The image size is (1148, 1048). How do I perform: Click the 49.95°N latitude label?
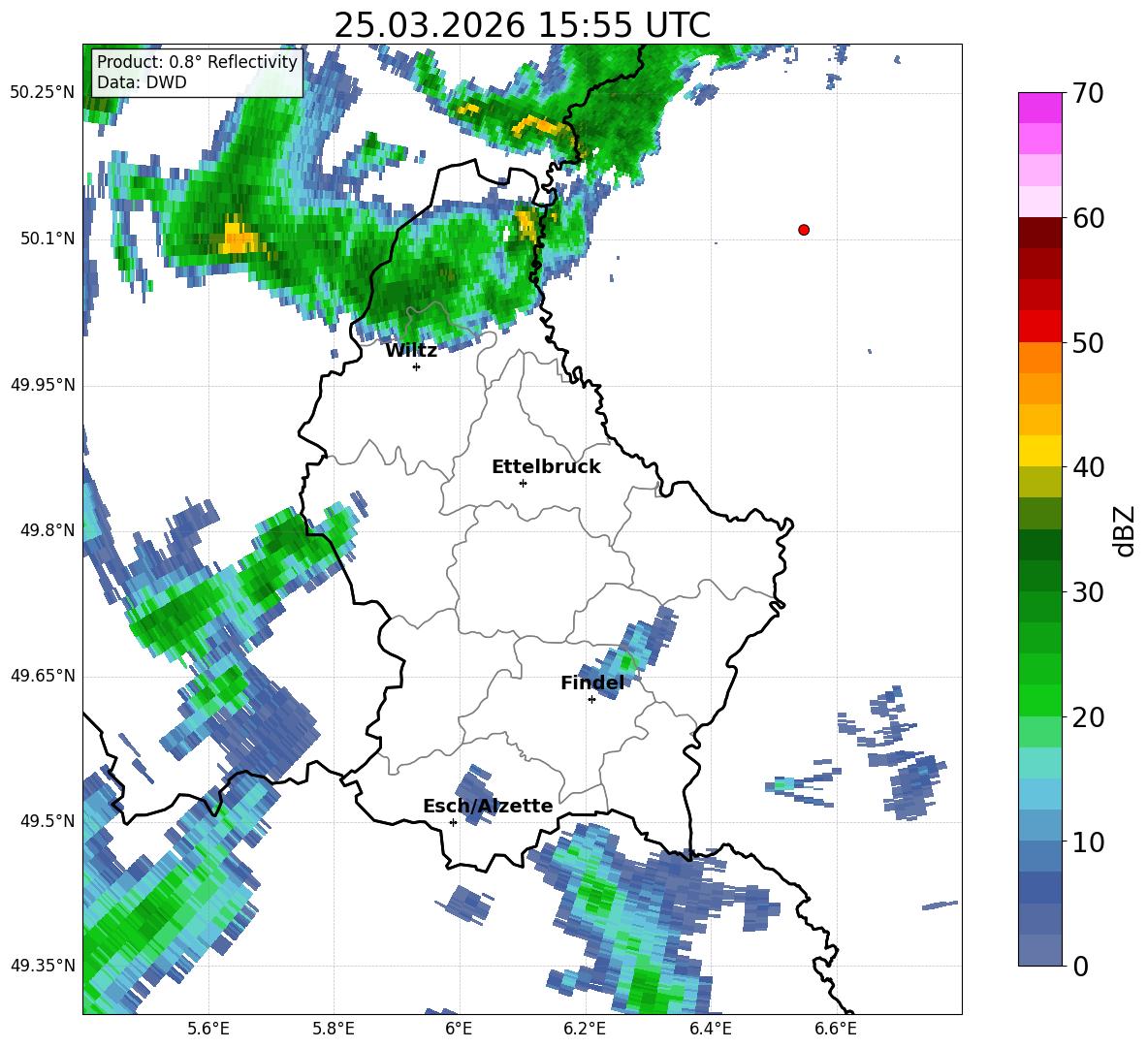click(43, 384)
